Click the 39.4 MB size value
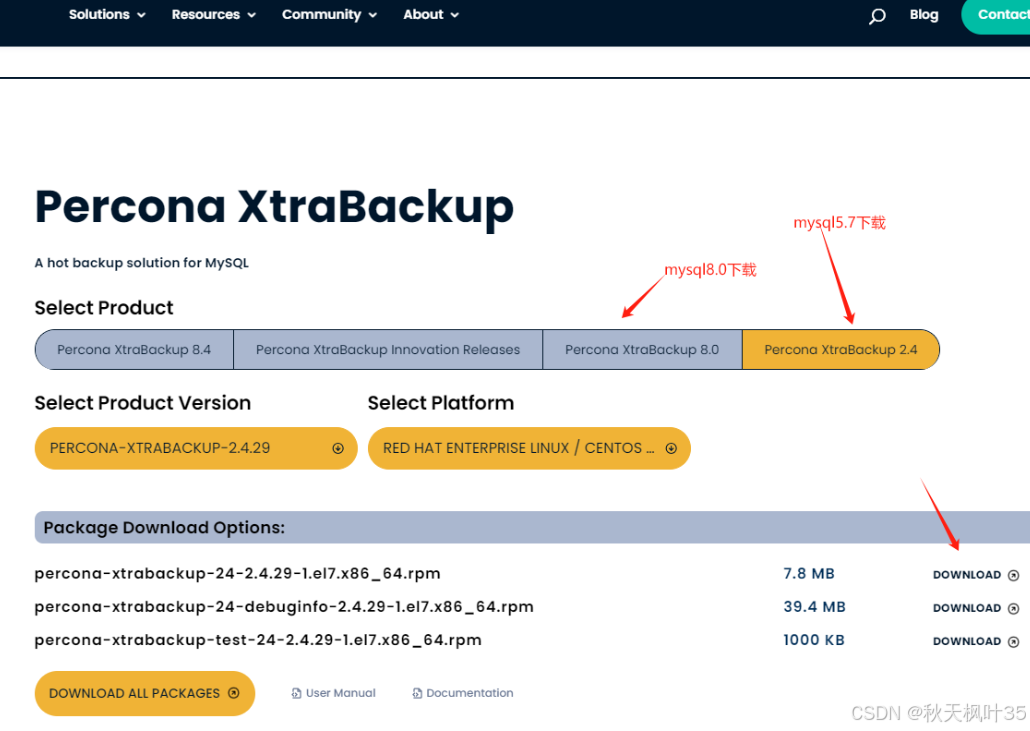Screen dimensions: 1030x731 pyautogui.click(x=814, y=608)
